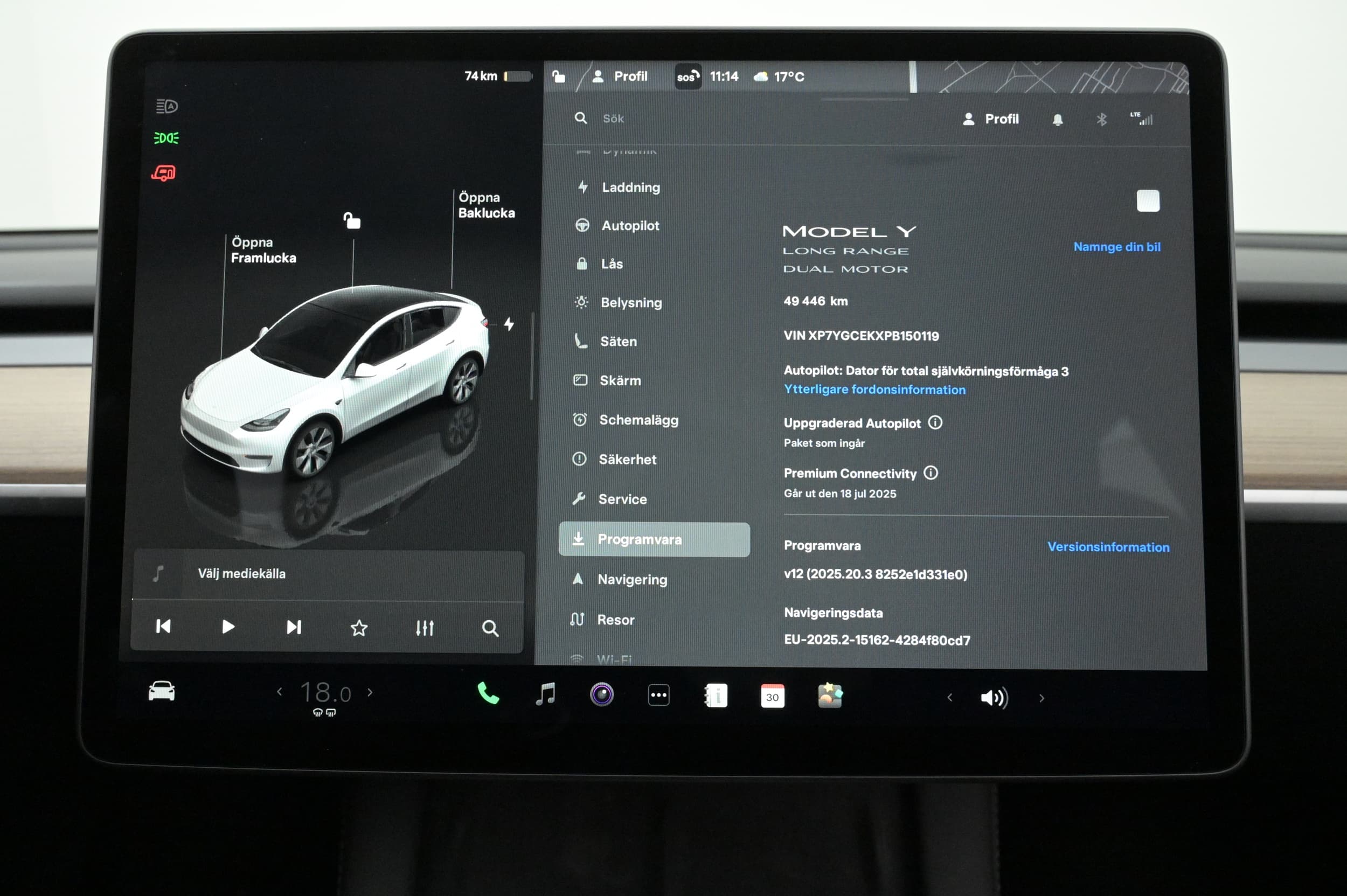Select Programvara menu item
This screenshot has width=1347, height=896.
(654, 539)
